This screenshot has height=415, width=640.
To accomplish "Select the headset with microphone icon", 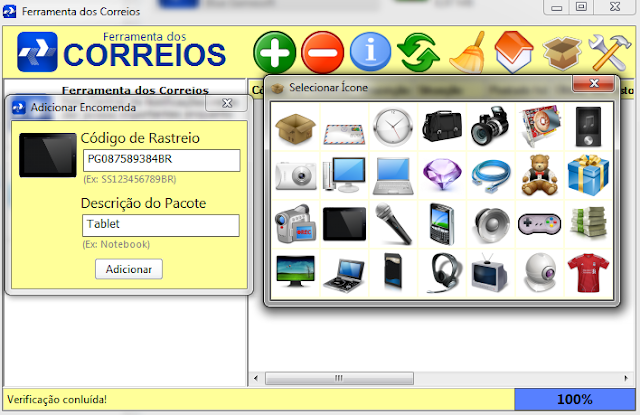I will 444,273.
